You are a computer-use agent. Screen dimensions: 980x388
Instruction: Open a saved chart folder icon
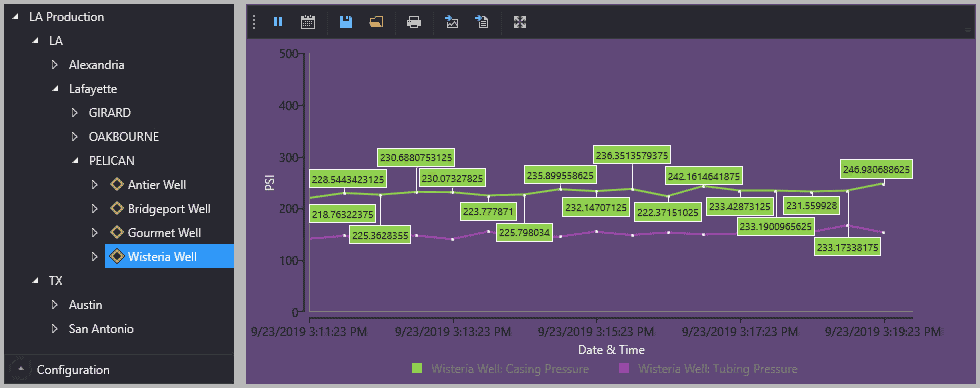(x=376, y=22)
